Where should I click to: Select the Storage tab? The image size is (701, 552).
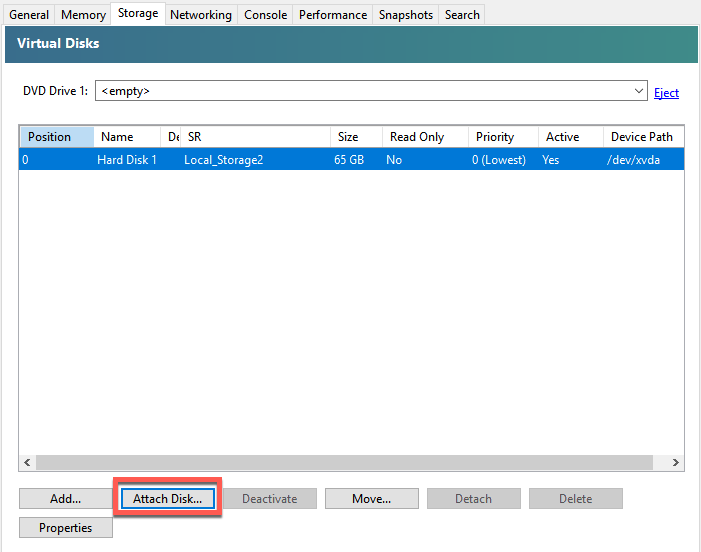138,13
